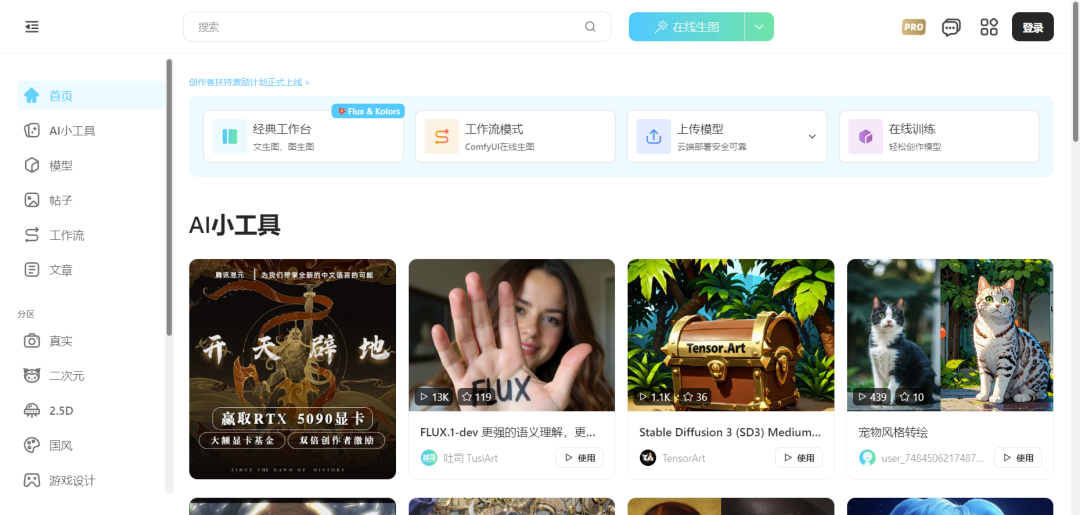Open 文章 in the sidebar
The image size is (1080, 515).
pyautogui.click(x=91, y=270)
